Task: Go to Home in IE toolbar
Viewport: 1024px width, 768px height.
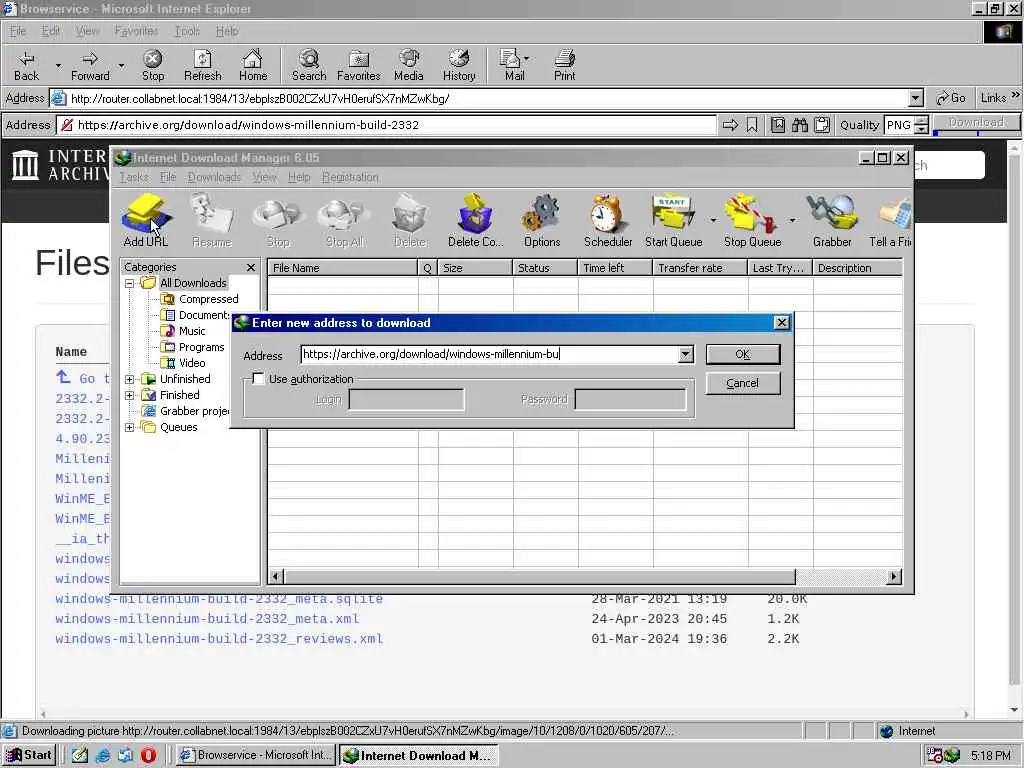Action: point(253,65)
